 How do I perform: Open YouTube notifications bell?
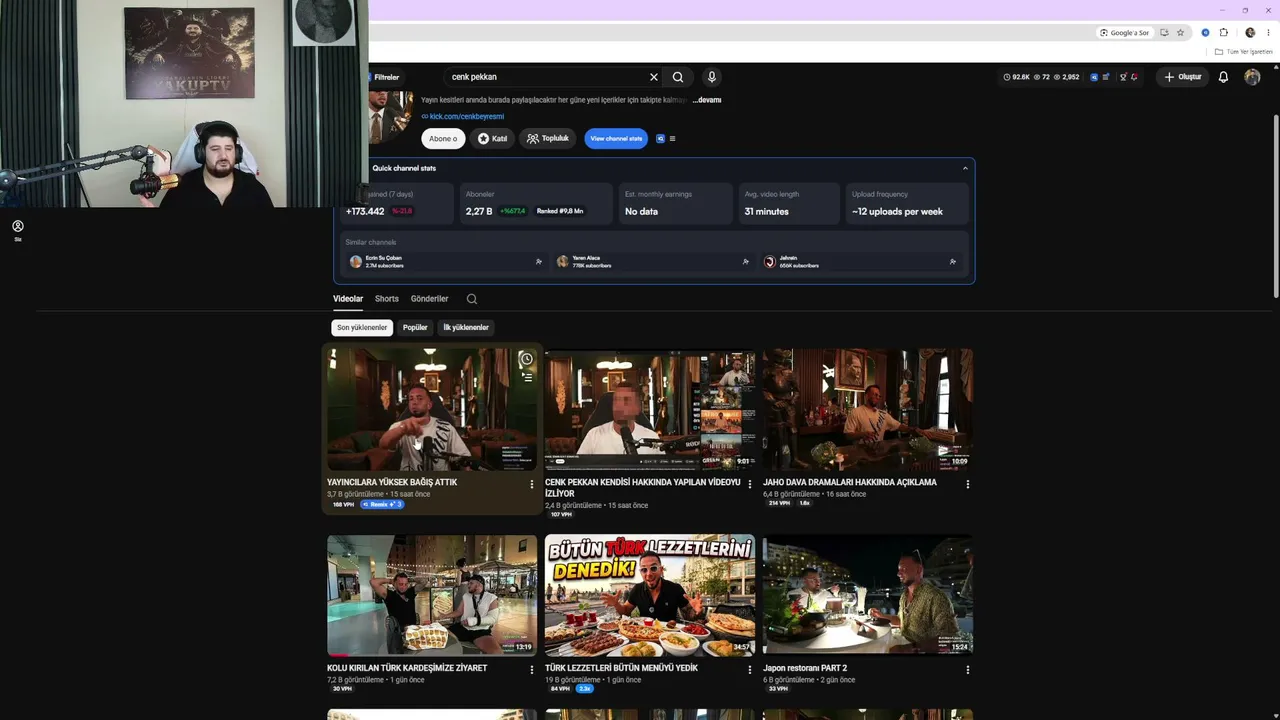(x=1223, y=77)
